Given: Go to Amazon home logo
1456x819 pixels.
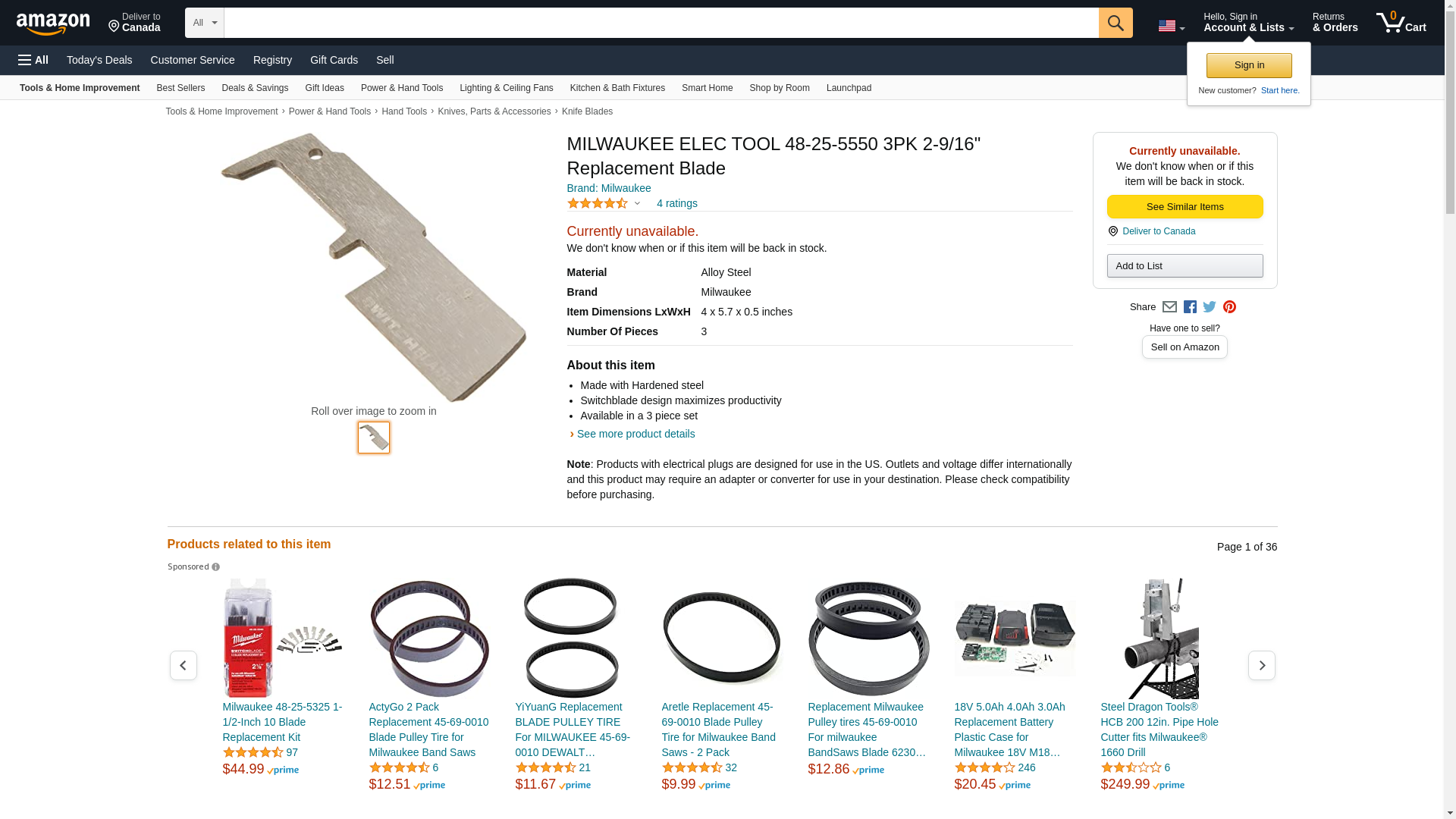Looking at the screenshot, I should [x=53, y=24].
